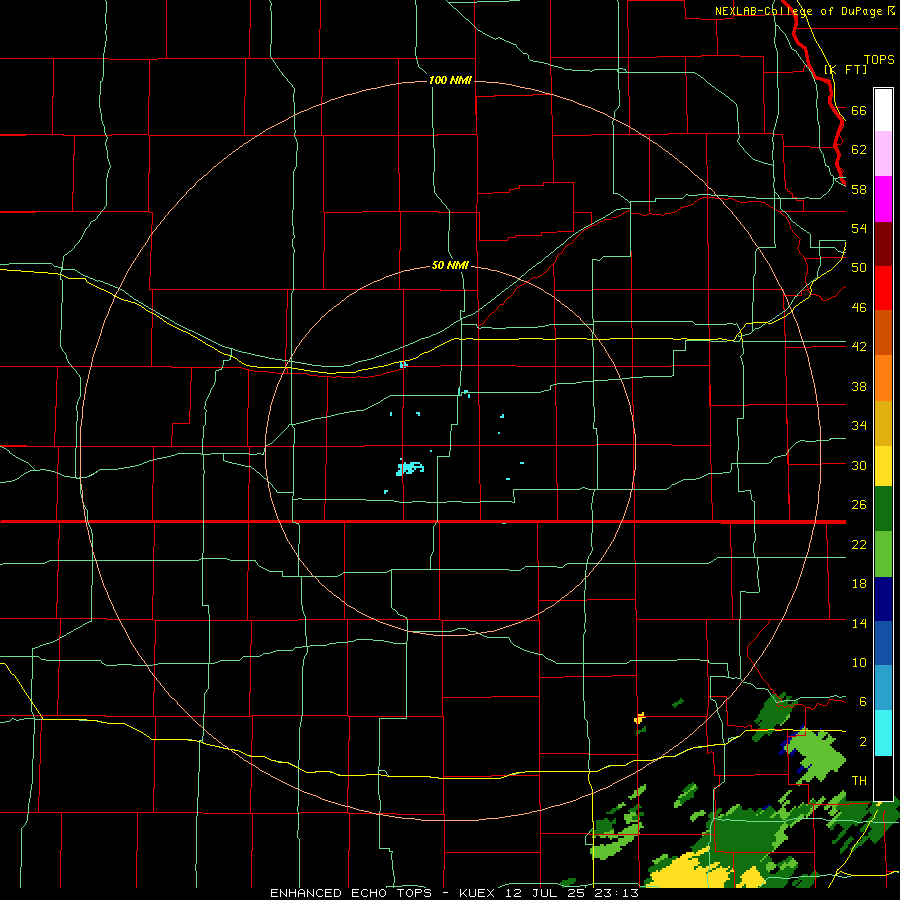
Task: Click the '26' legend value
Action: point(859,505)
